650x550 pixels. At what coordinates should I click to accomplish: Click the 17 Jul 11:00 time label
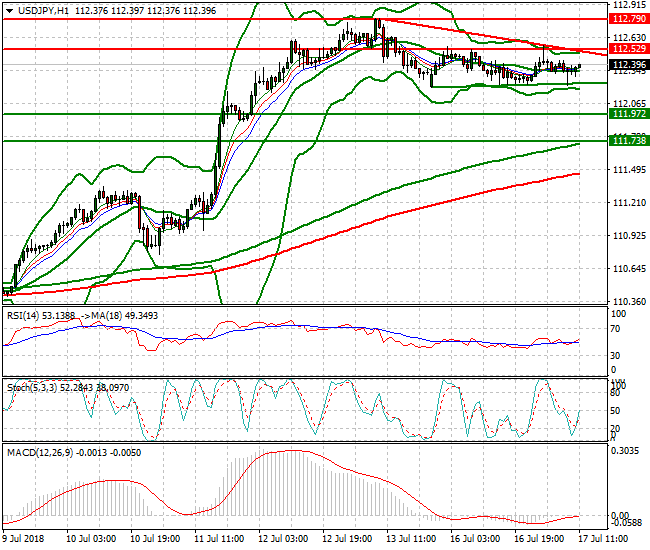pos(603,539)
